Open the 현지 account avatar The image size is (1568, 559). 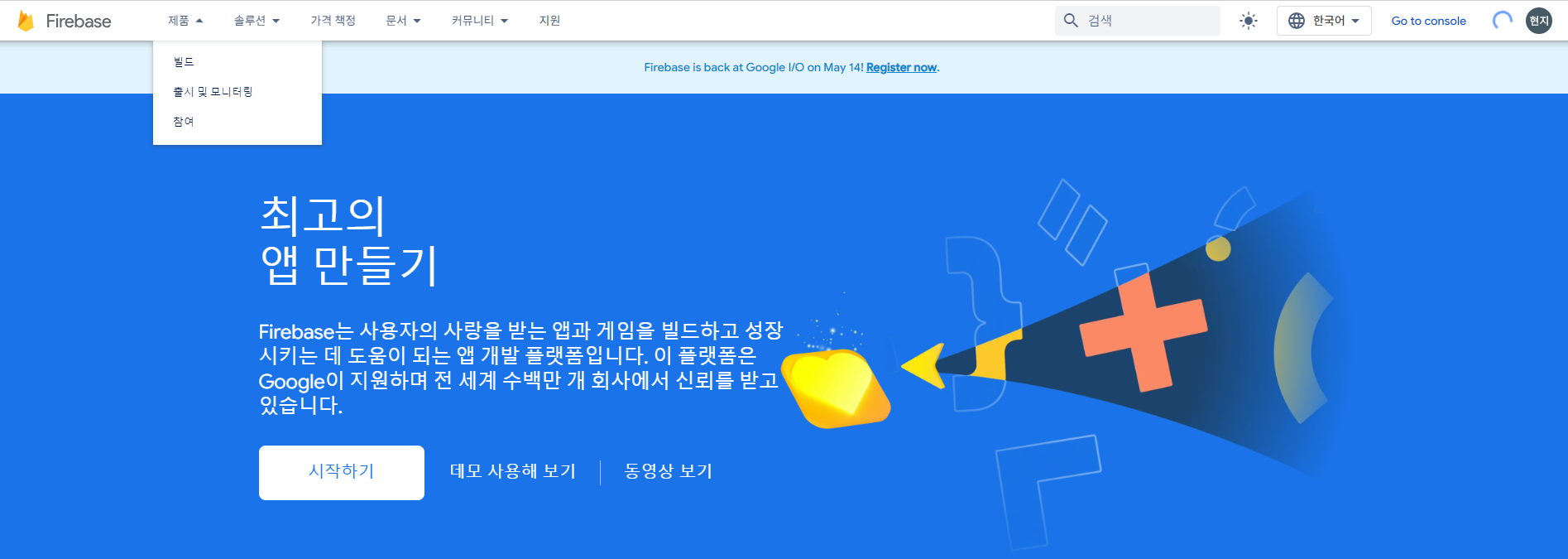click(x=1539, y=21)
